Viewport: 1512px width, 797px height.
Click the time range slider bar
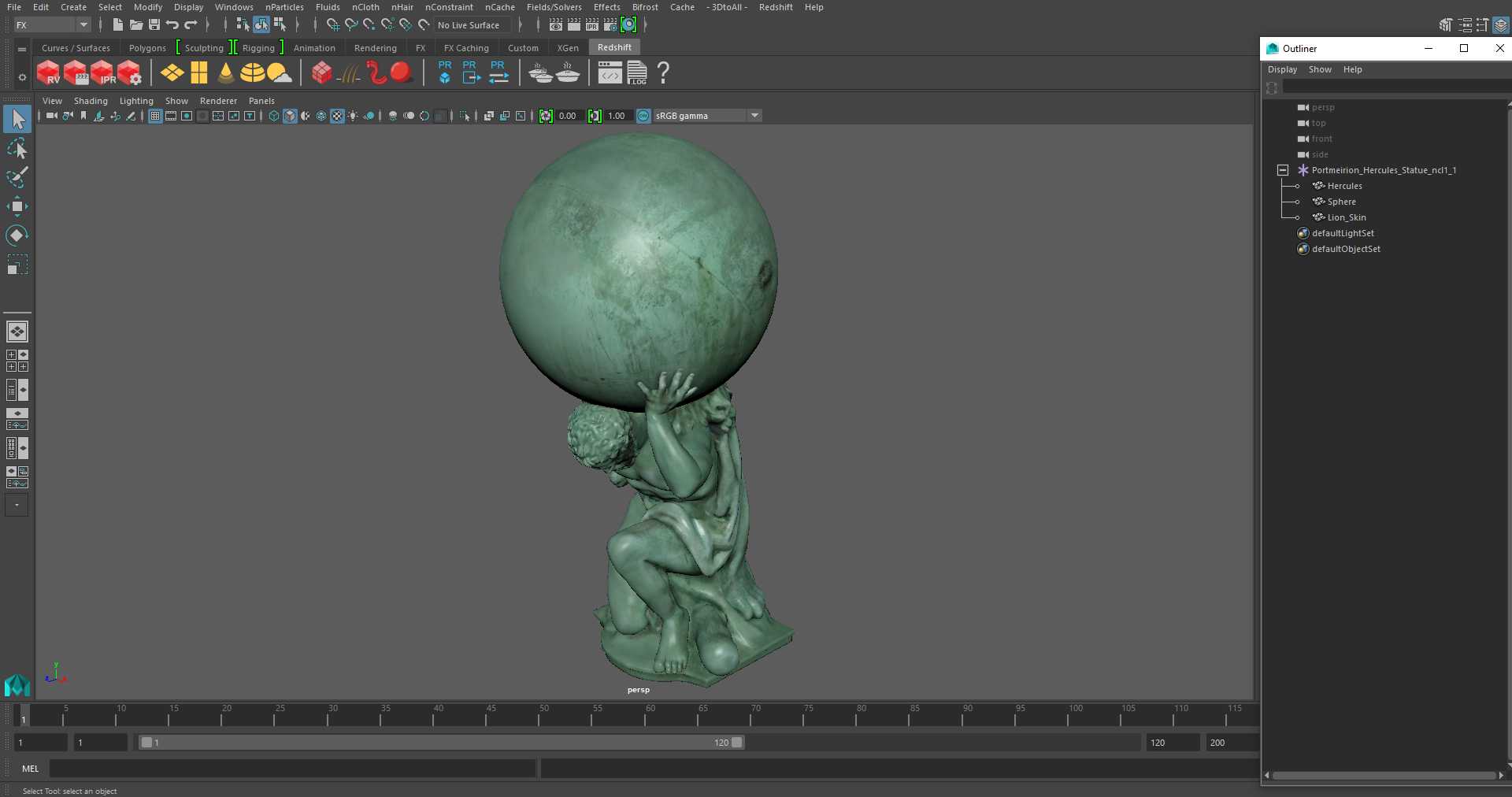[441, 743]
